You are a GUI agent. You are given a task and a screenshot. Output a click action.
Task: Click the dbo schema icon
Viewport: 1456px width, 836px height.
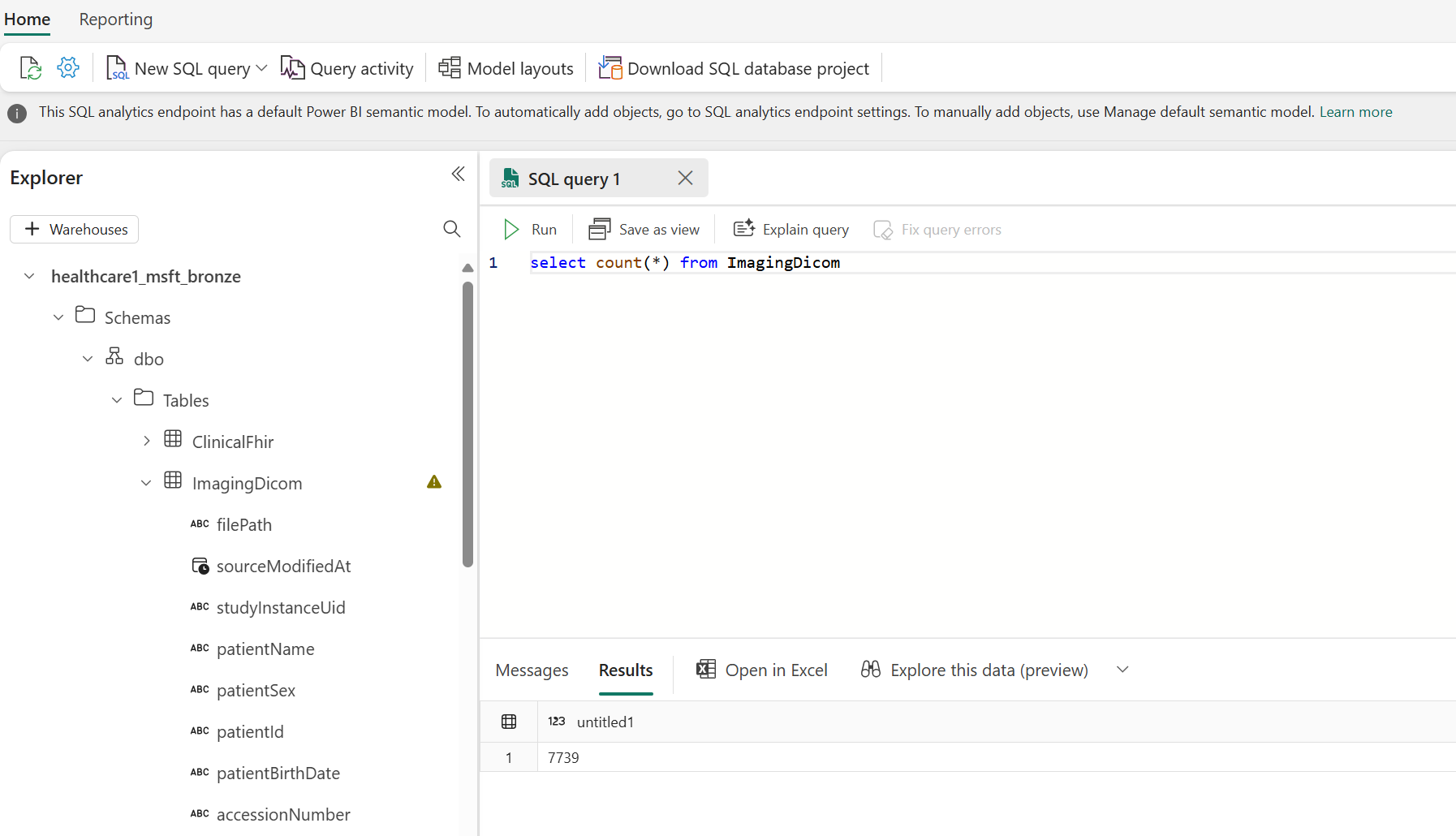tap(114, 356)
